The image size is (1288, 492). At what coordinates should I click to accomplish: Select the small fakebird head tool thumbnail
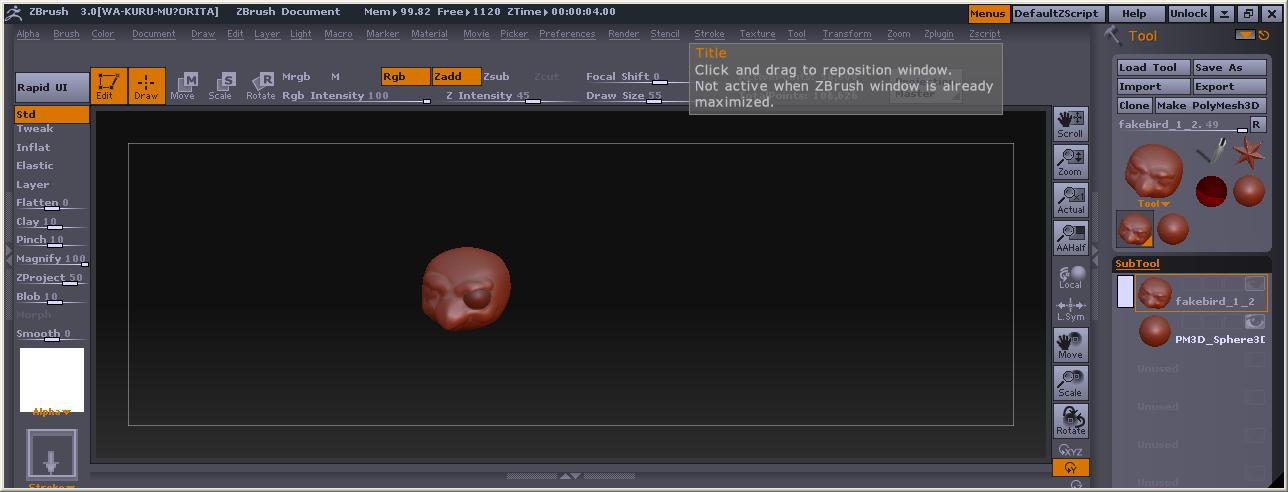(x=1135, y=229)
